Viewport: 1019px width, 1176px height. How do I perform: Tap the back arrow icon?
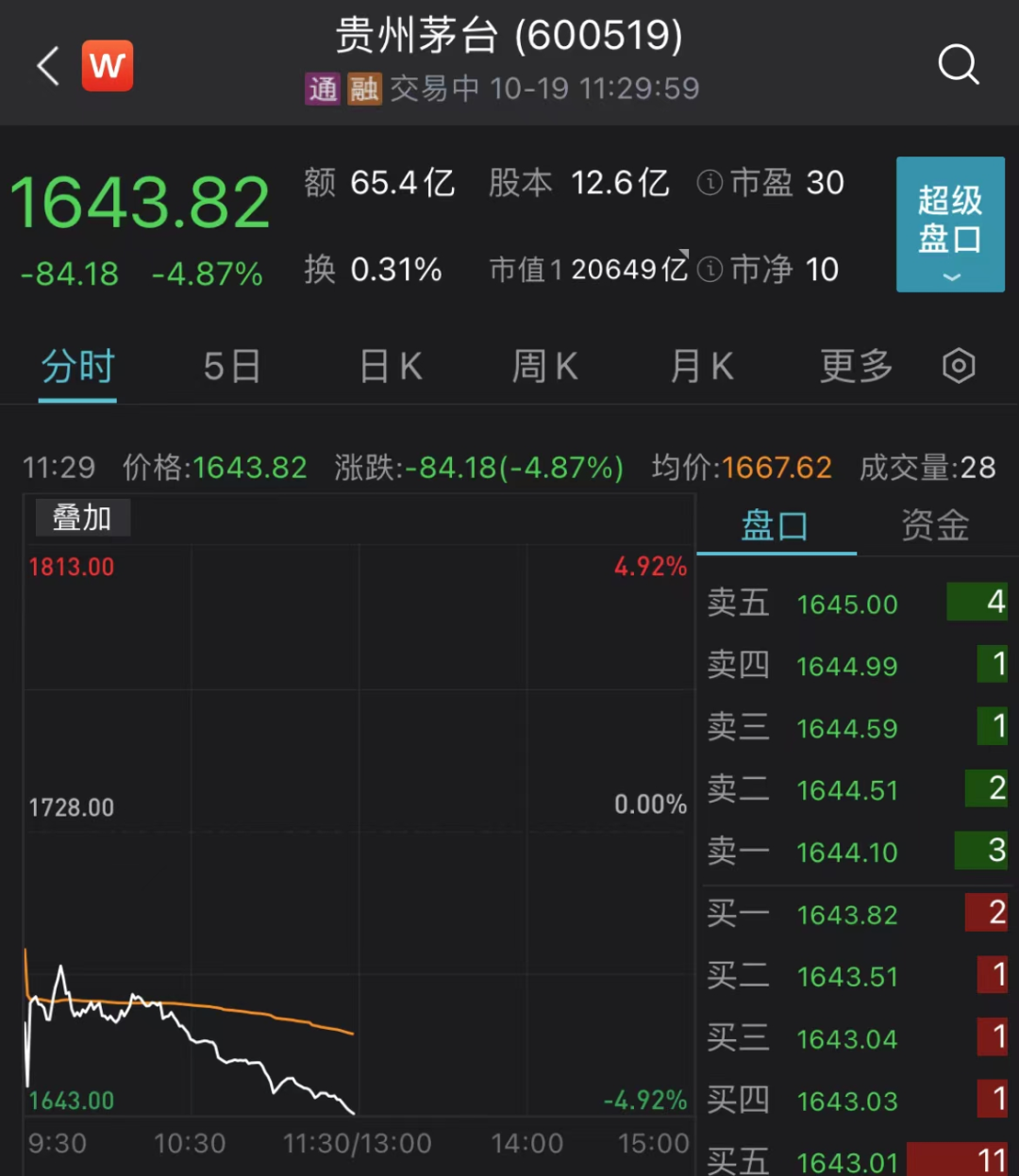[49, 66]
